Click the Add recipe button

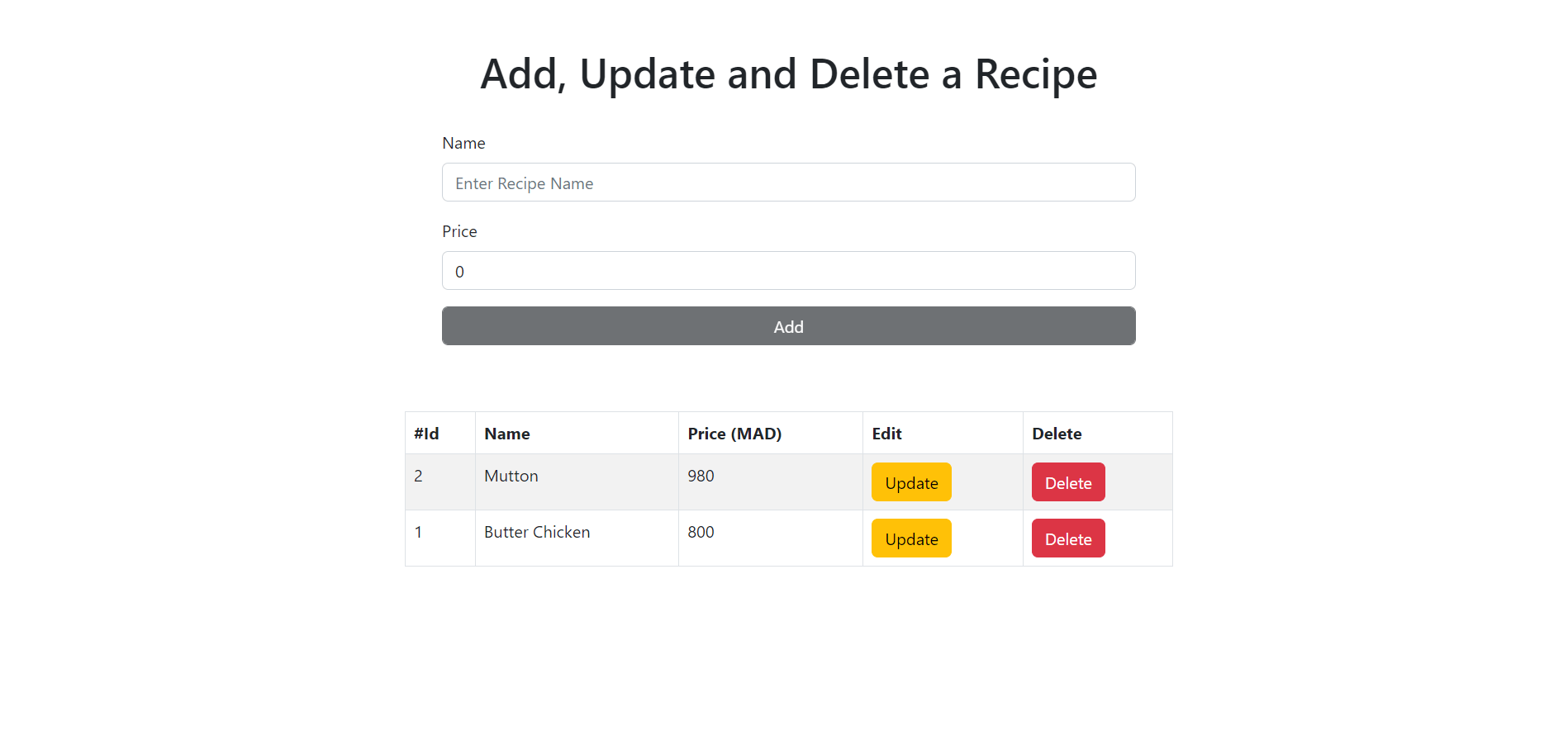coord(788,325)
